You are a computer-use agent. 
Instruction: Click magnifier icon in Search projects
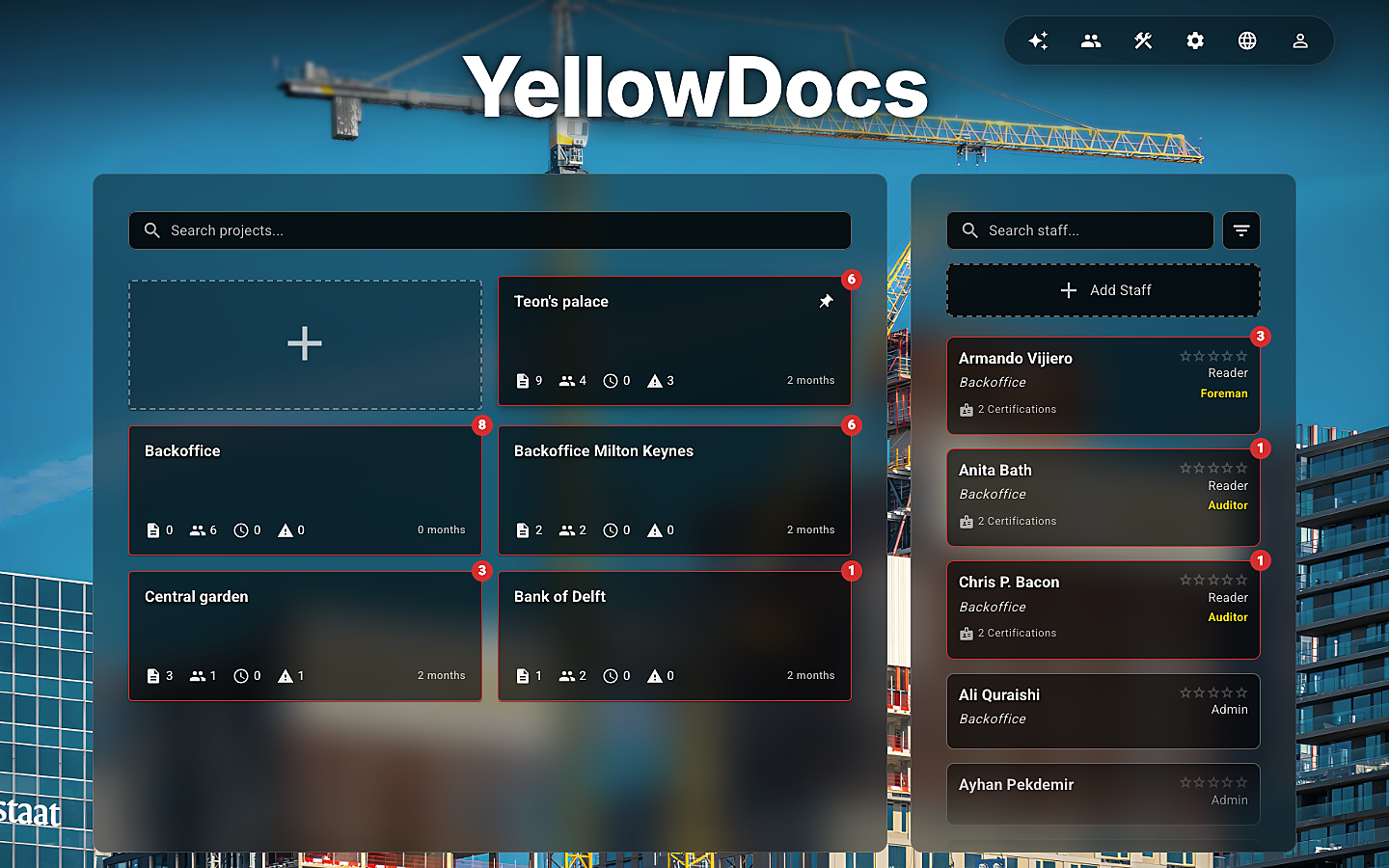(151, 231)
